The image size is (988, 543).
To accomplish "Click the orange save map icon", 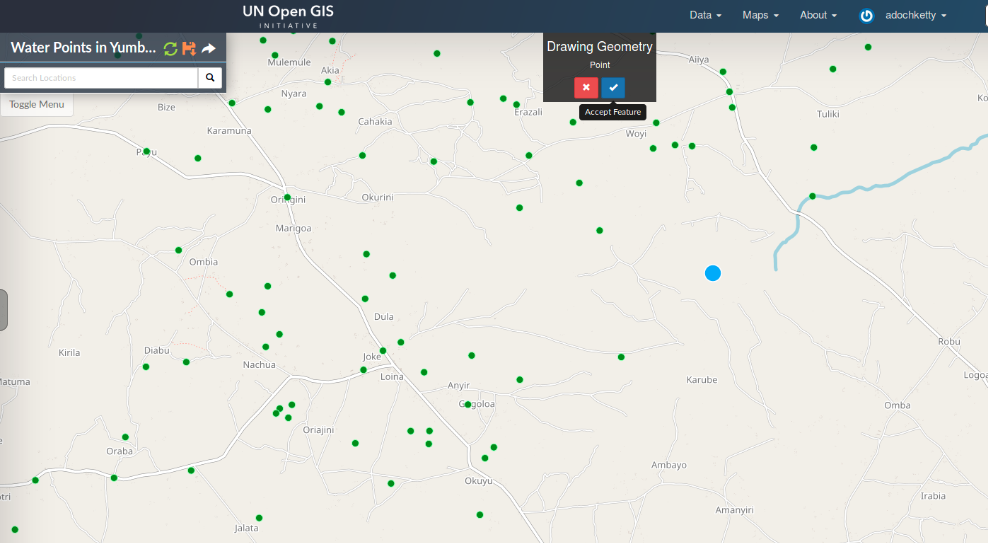I will [188, 48].
